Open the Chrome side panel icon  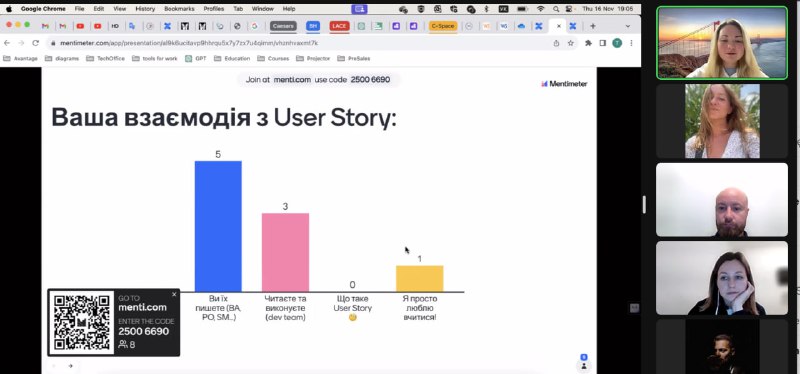click(x=603, y=43)
